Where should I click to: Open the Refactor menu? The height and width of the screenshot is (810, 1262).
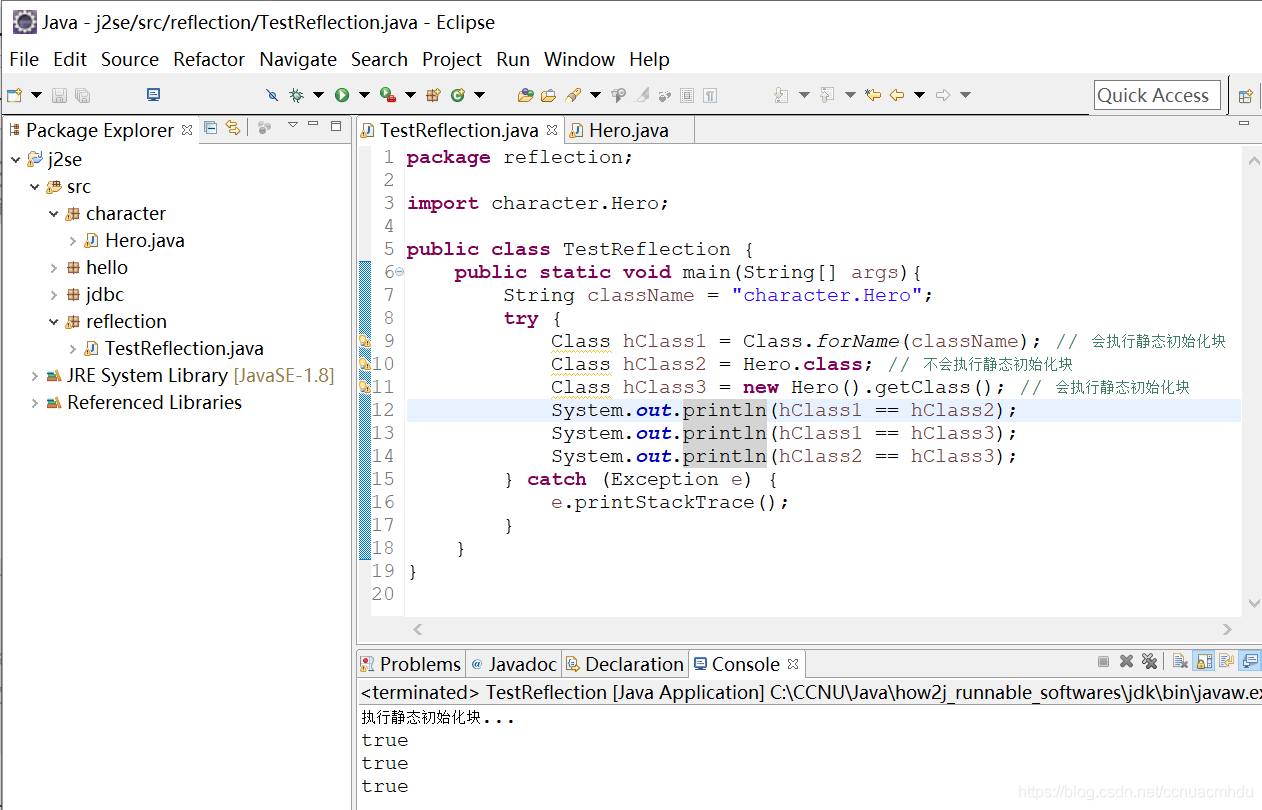pos(209,59)
